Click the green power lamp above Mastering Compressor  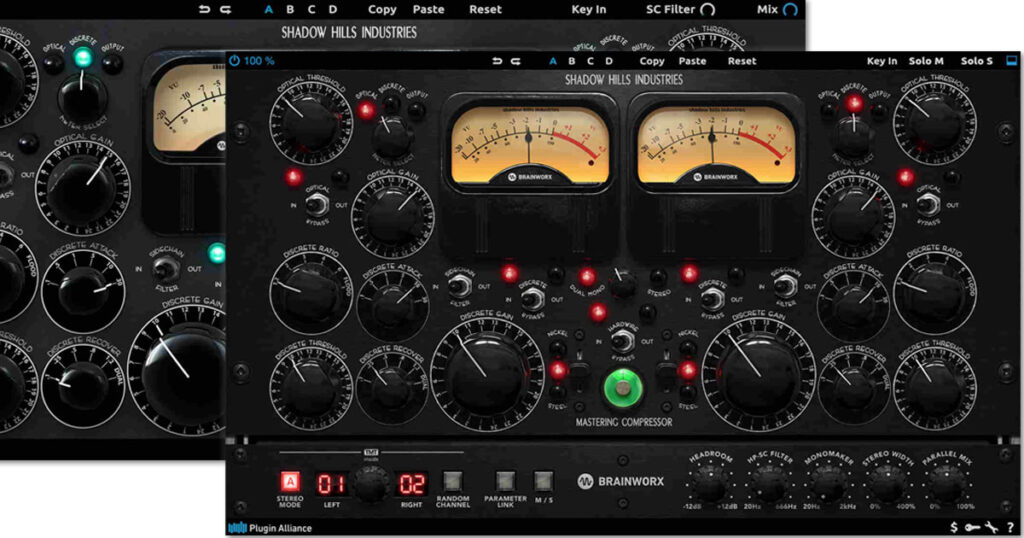tap(622, 388)
